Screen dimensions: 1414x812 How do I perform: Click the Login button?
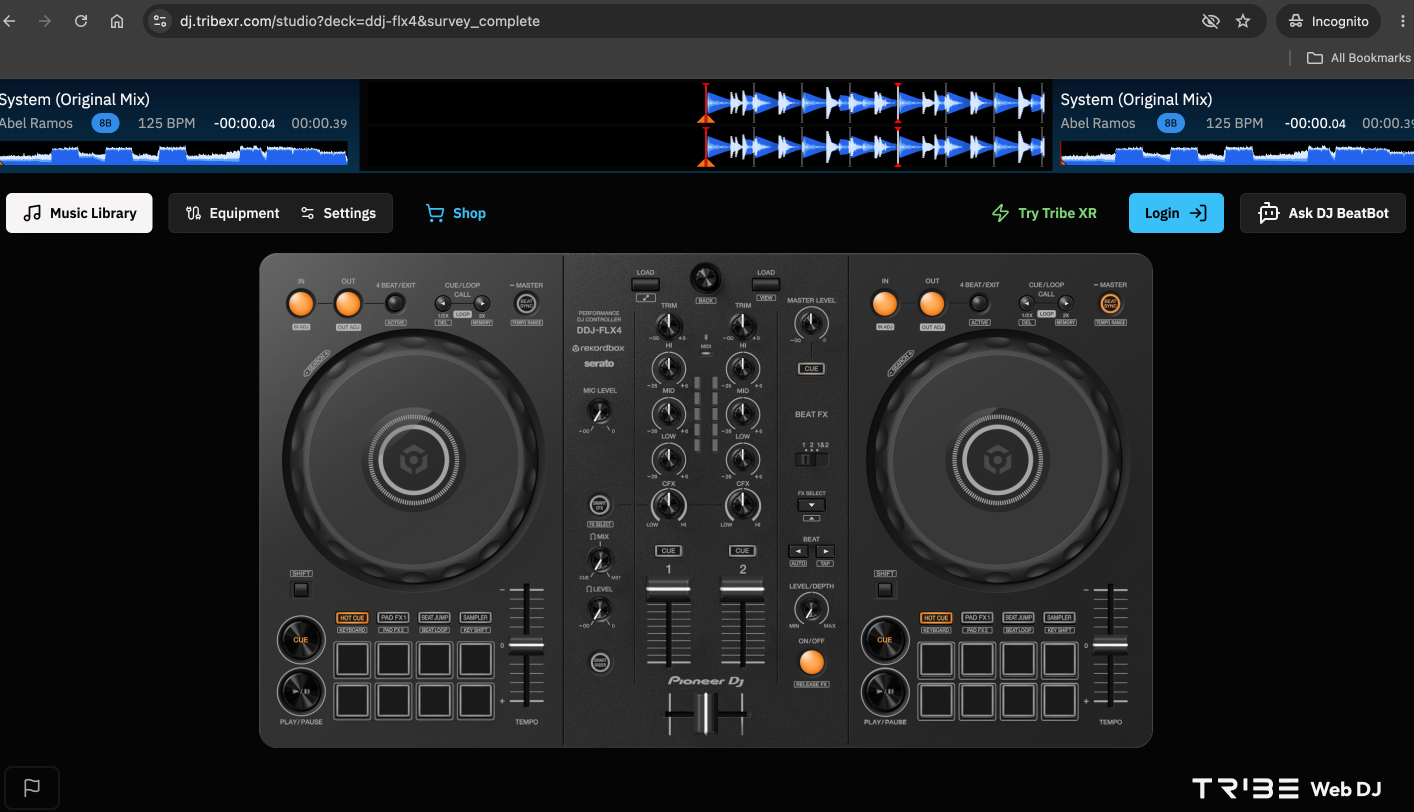[x=1176, y=213]
